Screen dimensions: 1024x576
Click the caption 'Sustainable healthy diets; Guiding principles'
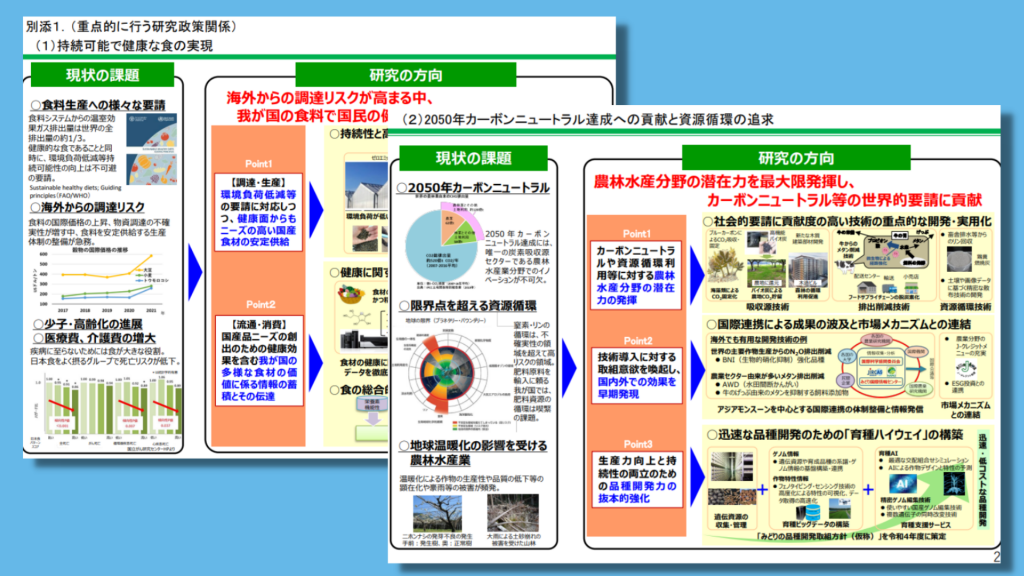75,191
